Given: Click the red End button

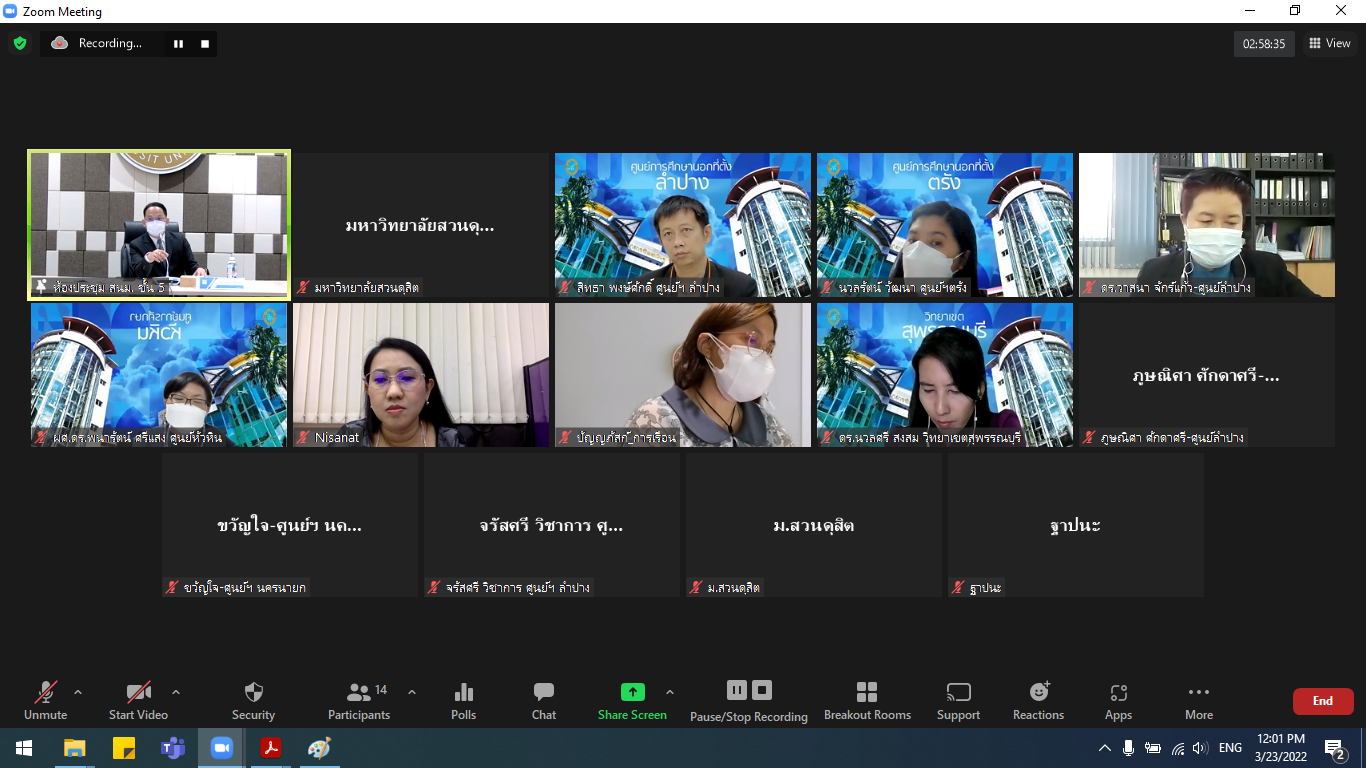Looking at the screenshot, I should (x=1323, y=701).
